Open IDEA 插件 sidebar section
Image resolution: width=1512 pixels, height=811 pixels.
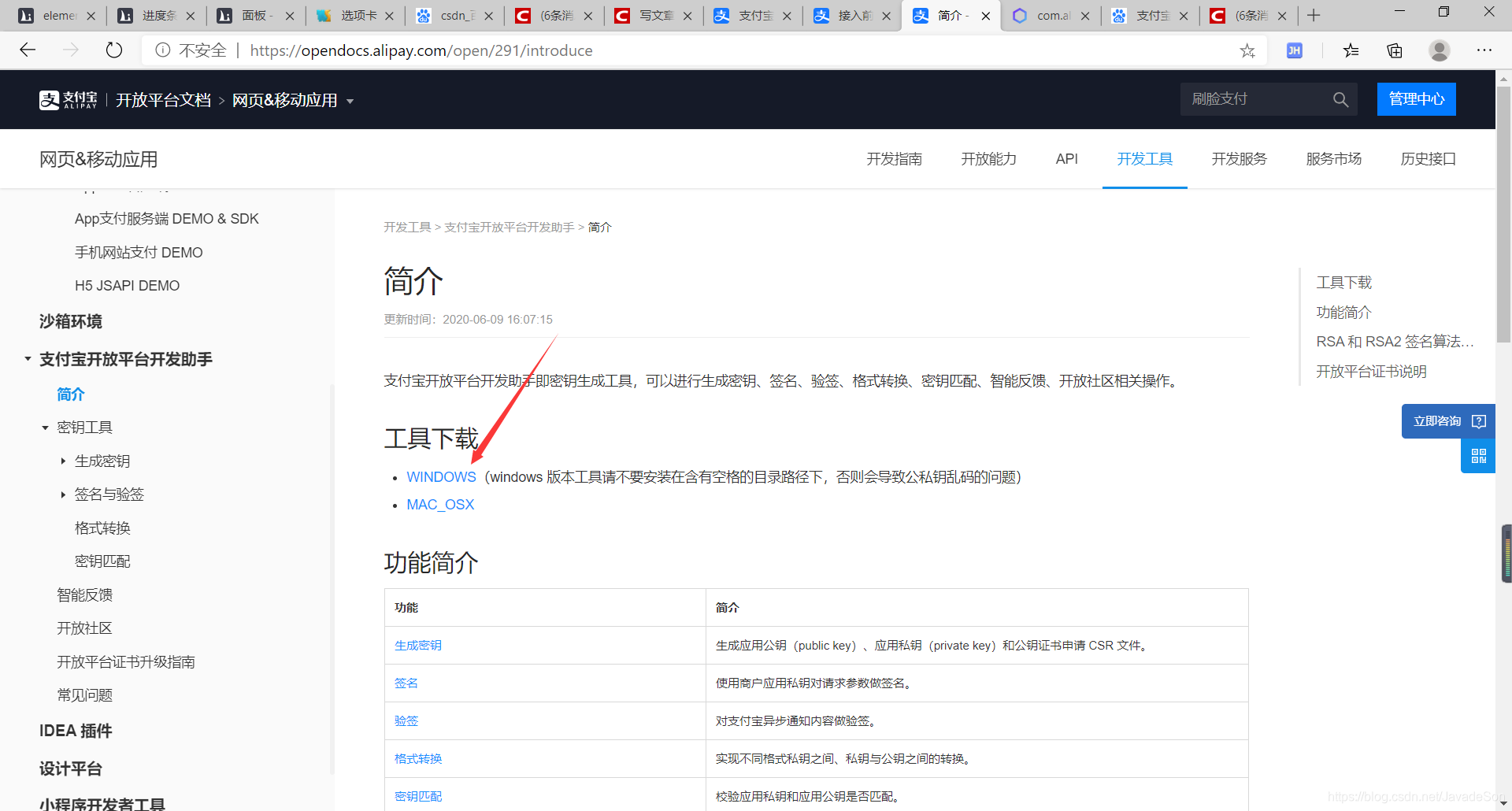(x=76, y=731)
